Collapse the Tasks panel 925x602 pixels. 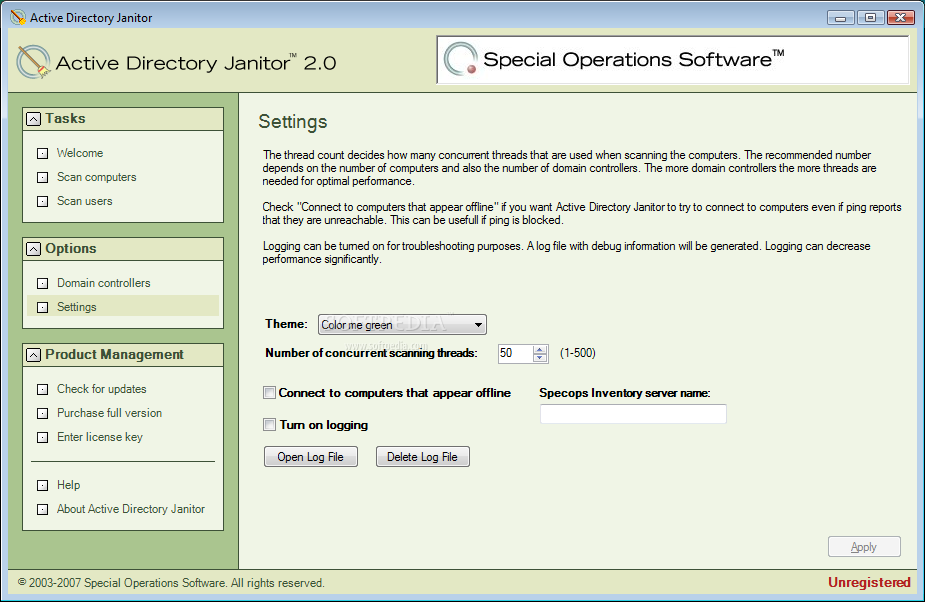(34, 119)
